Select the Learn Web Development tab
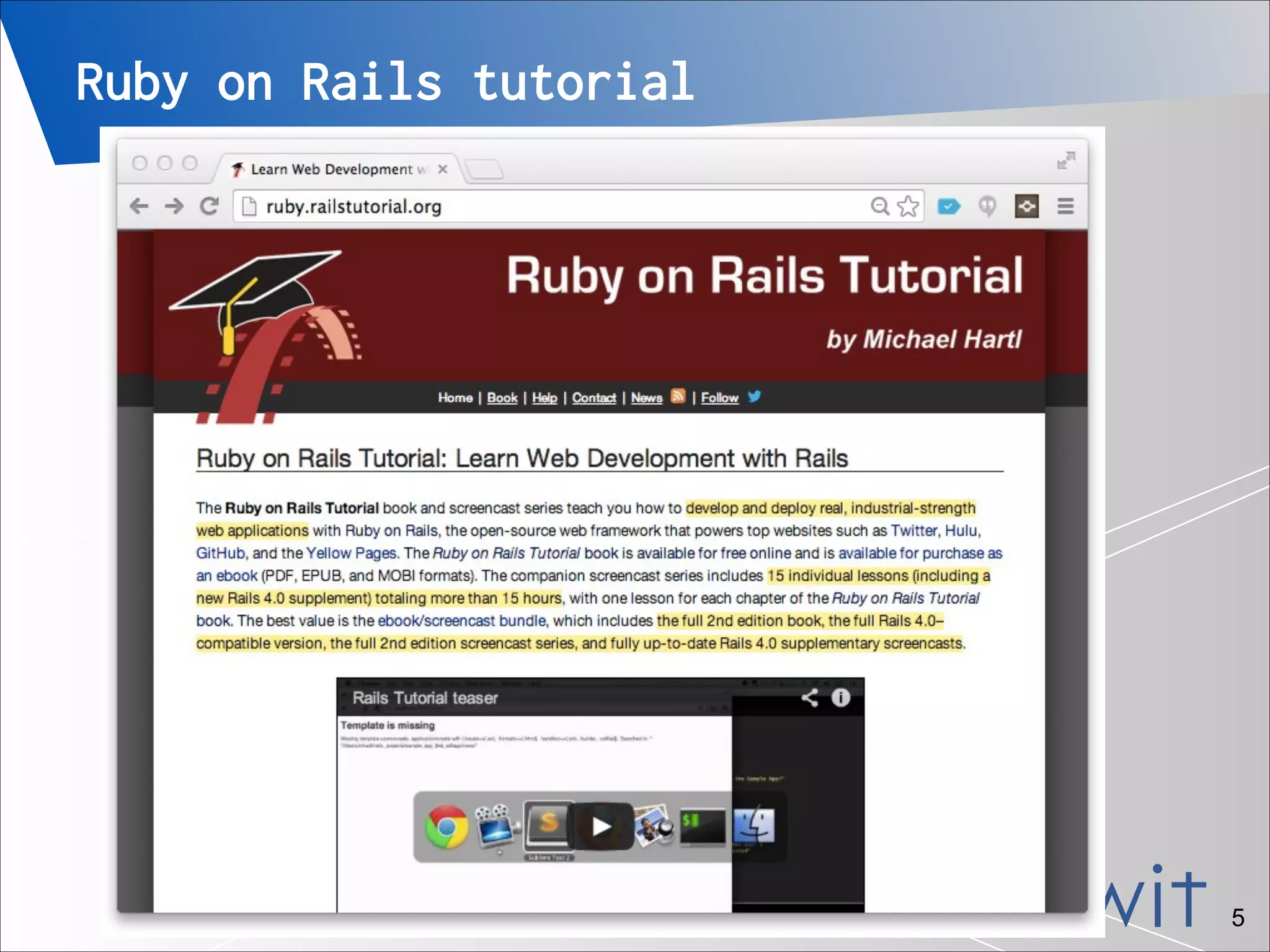 pos(338,169)
